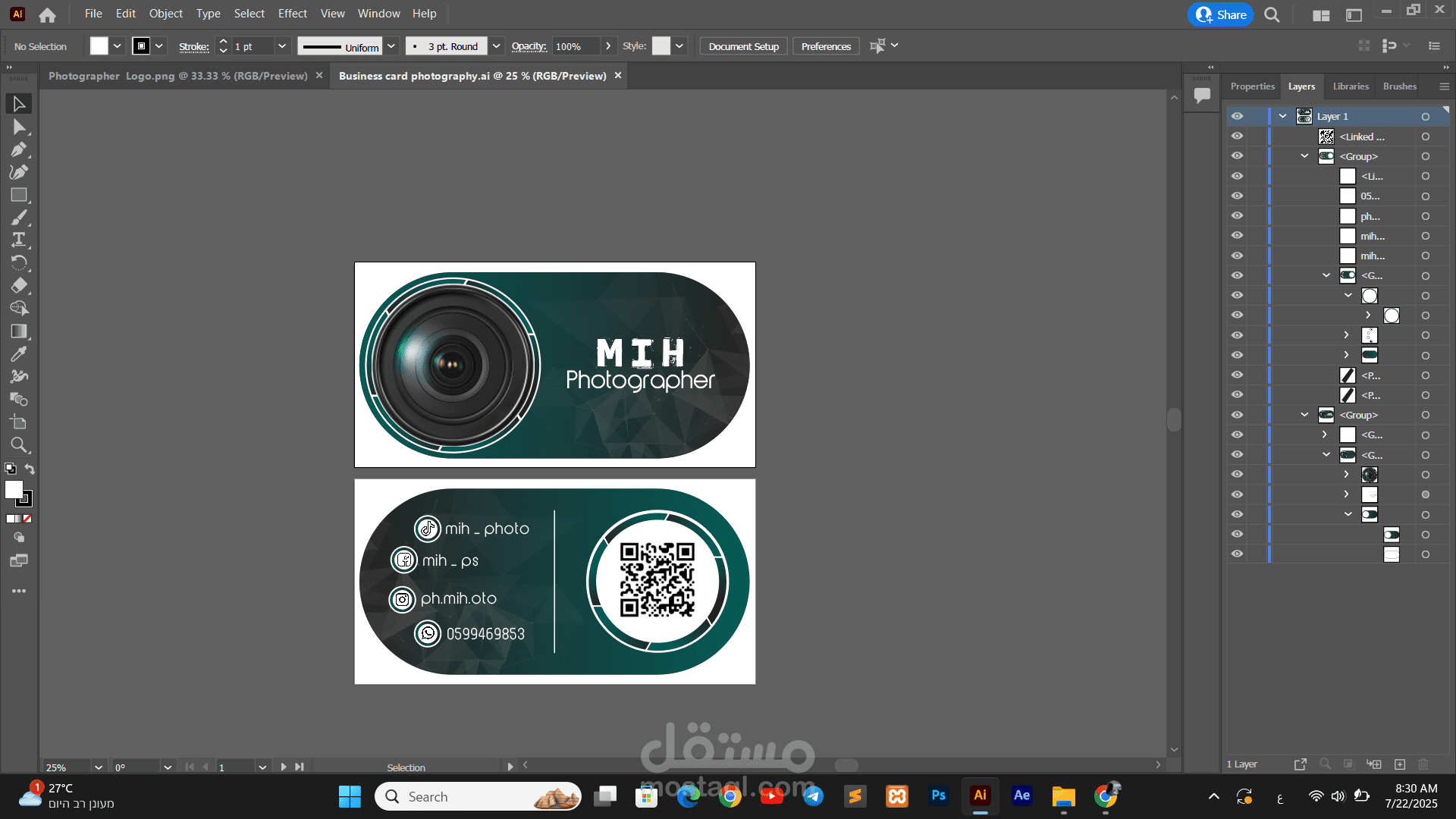Switch to Brushes panel tab
Viewport: 1456px width, 819px height.
1399,86
